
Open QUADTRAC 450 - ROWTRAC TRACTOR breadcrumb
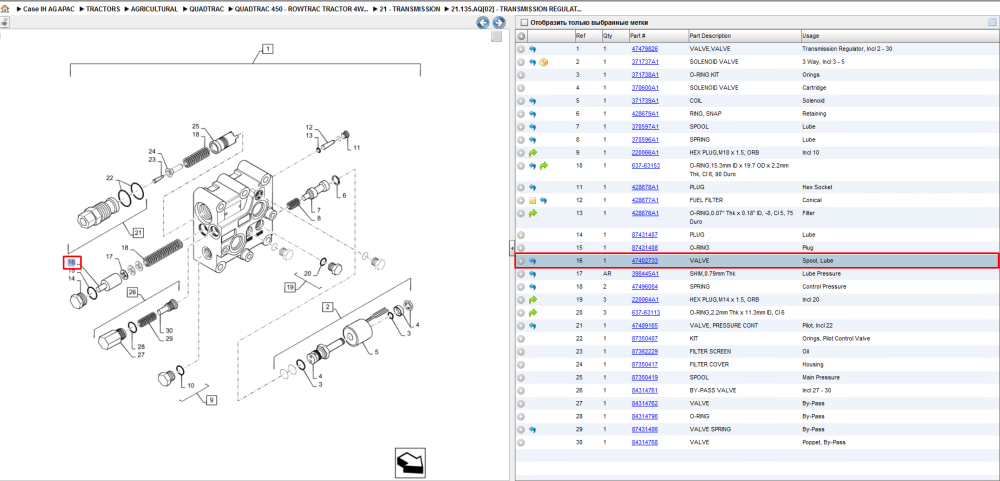click(301, 10)
